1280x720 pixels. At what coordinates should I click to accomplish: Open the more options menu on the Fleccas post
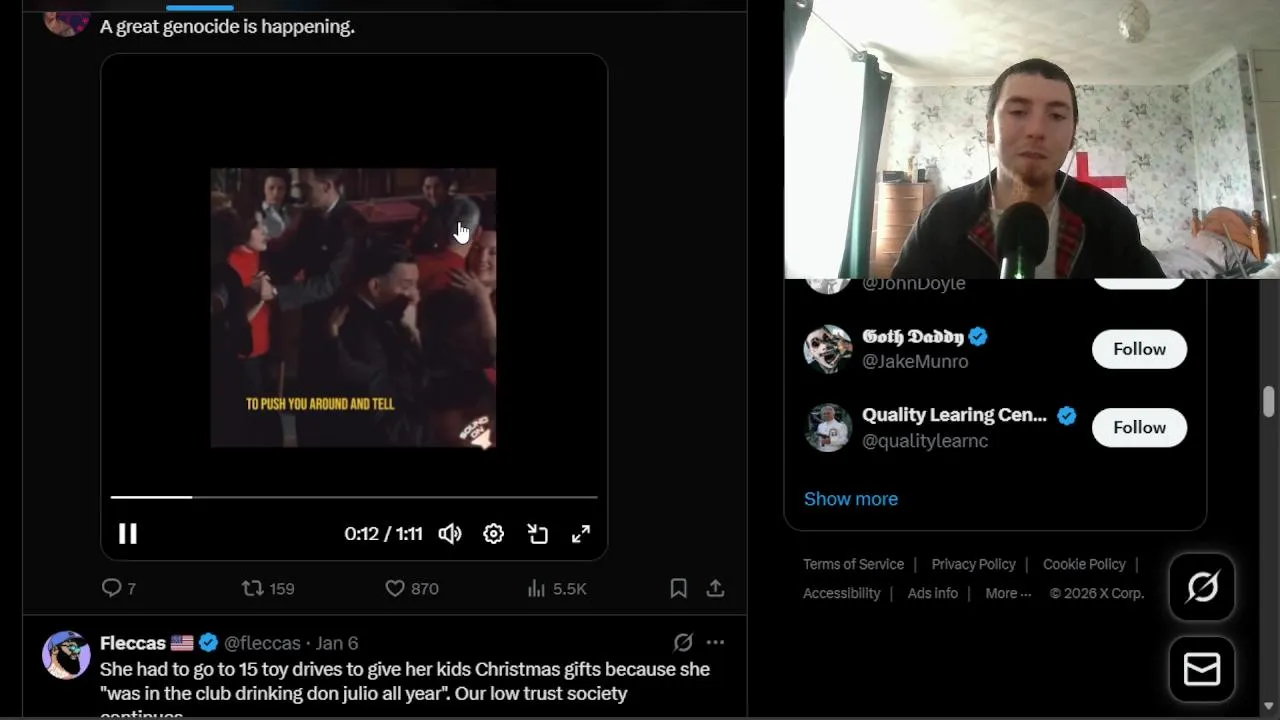[715, 642]
